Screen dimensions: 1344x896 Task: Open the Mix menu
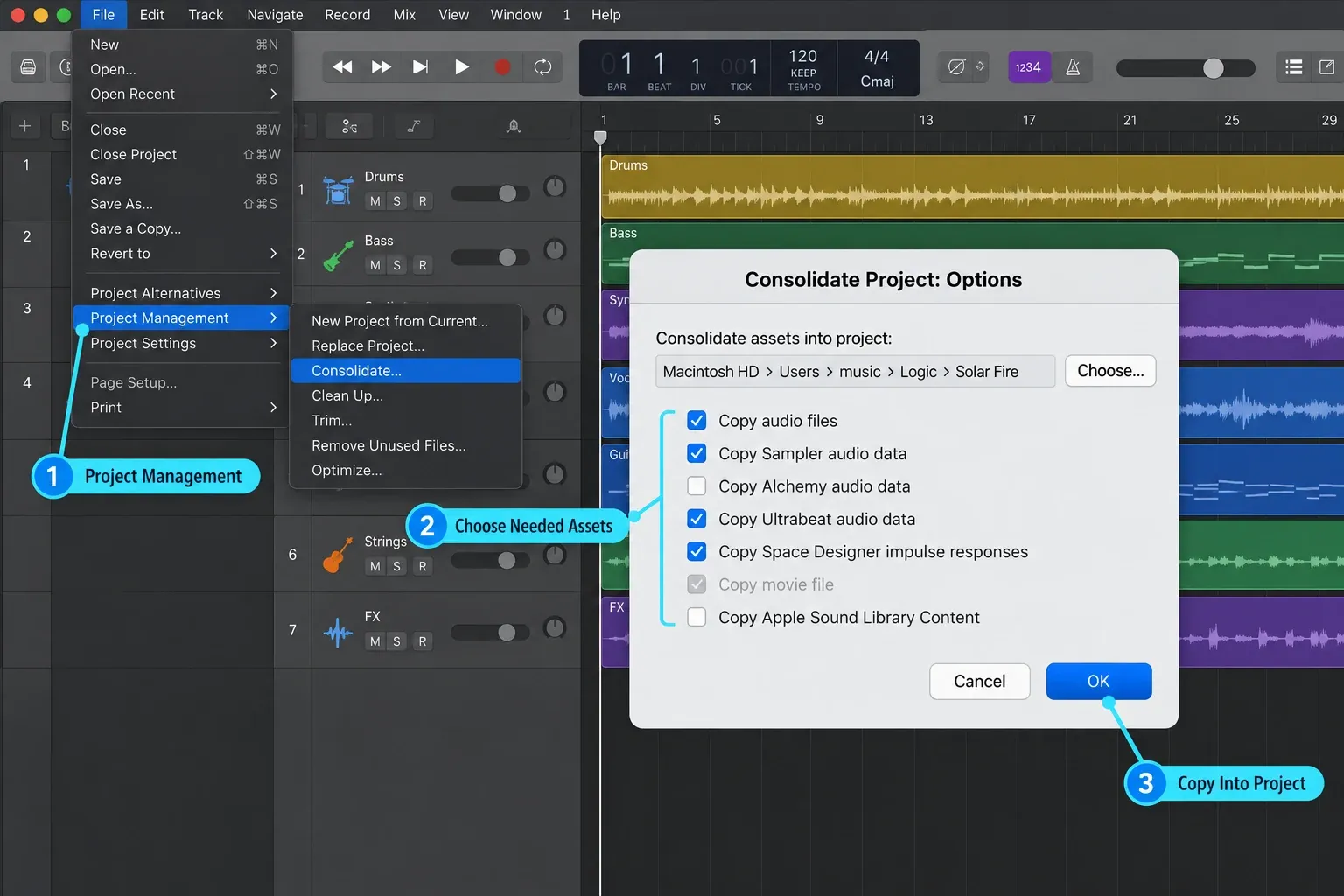(x=404, y=15)
